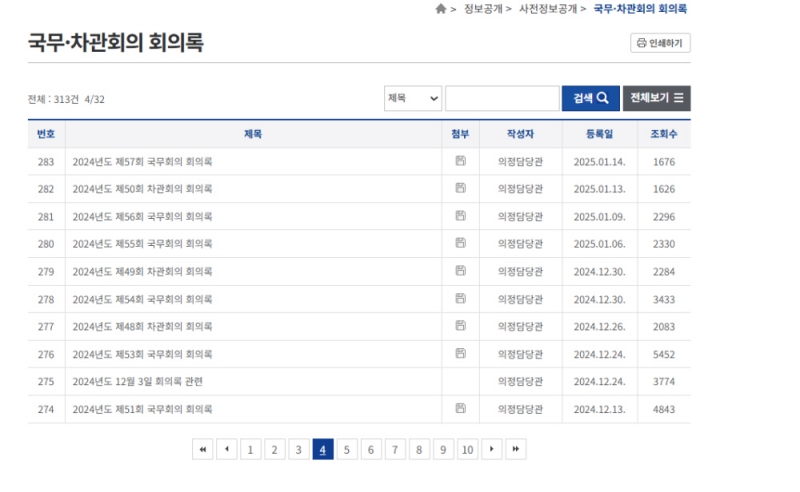Jump to last page of pagination
This screenshot has height=492, width=800.
point(516,449)
